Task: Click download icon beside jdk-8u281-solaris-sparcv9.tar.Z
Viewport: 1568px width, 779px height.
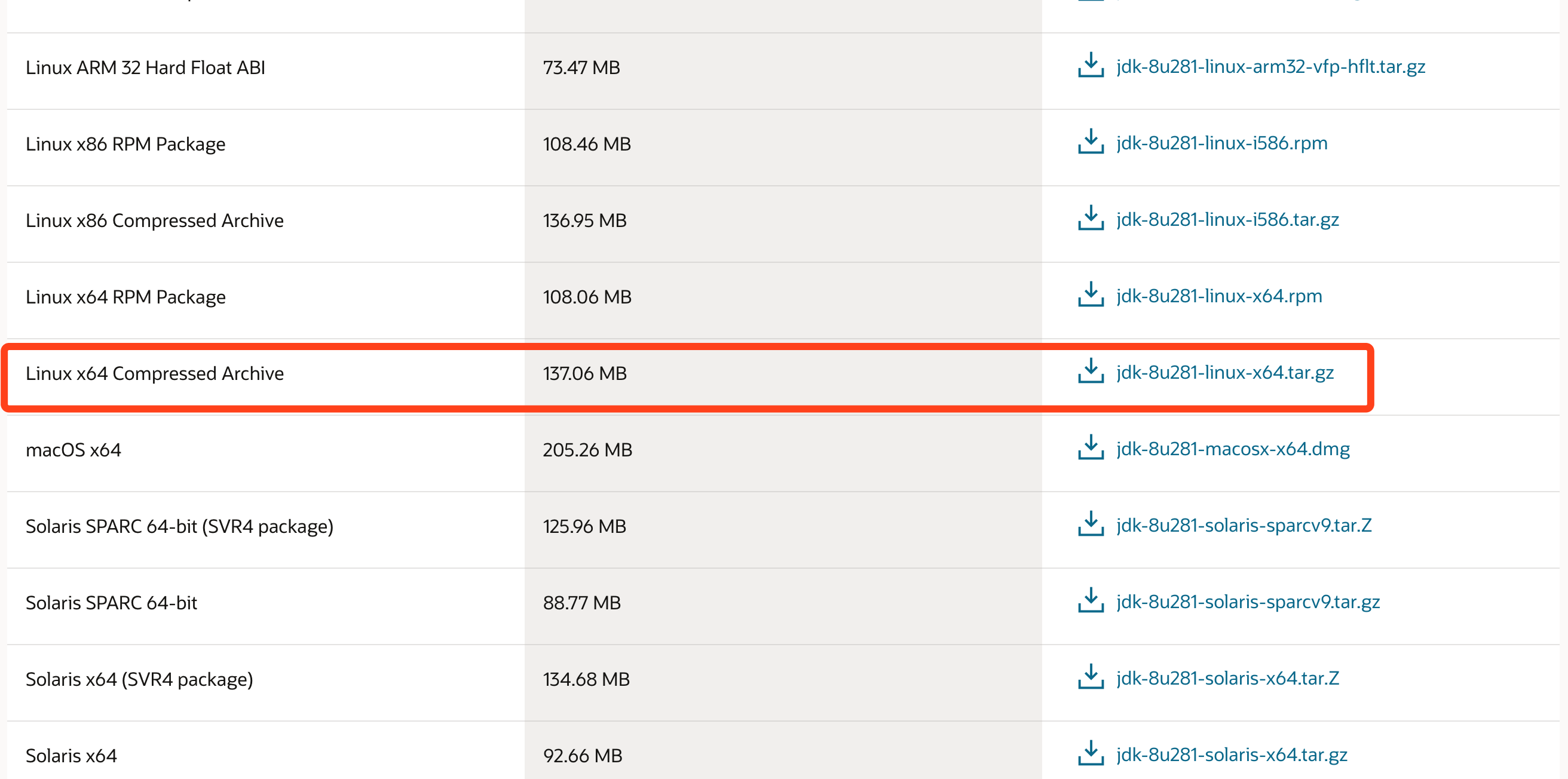Action: pyautogui.click(x=1091, y=524)
